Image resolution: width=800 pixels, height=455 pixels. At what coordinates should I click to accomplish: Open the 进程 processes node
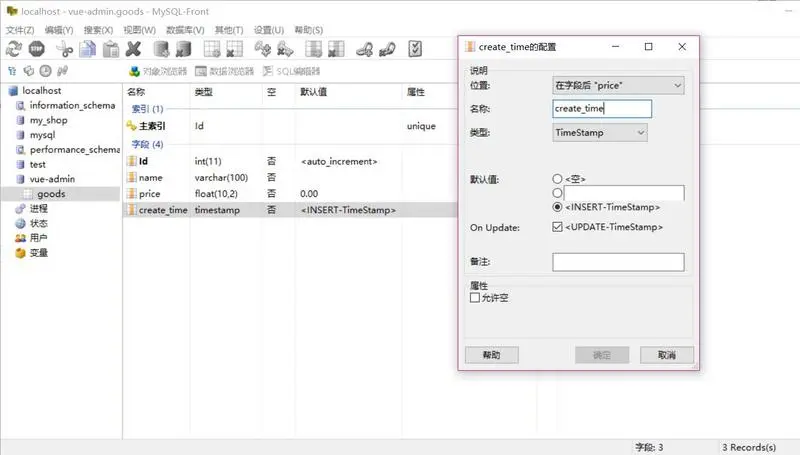(38, 208)
